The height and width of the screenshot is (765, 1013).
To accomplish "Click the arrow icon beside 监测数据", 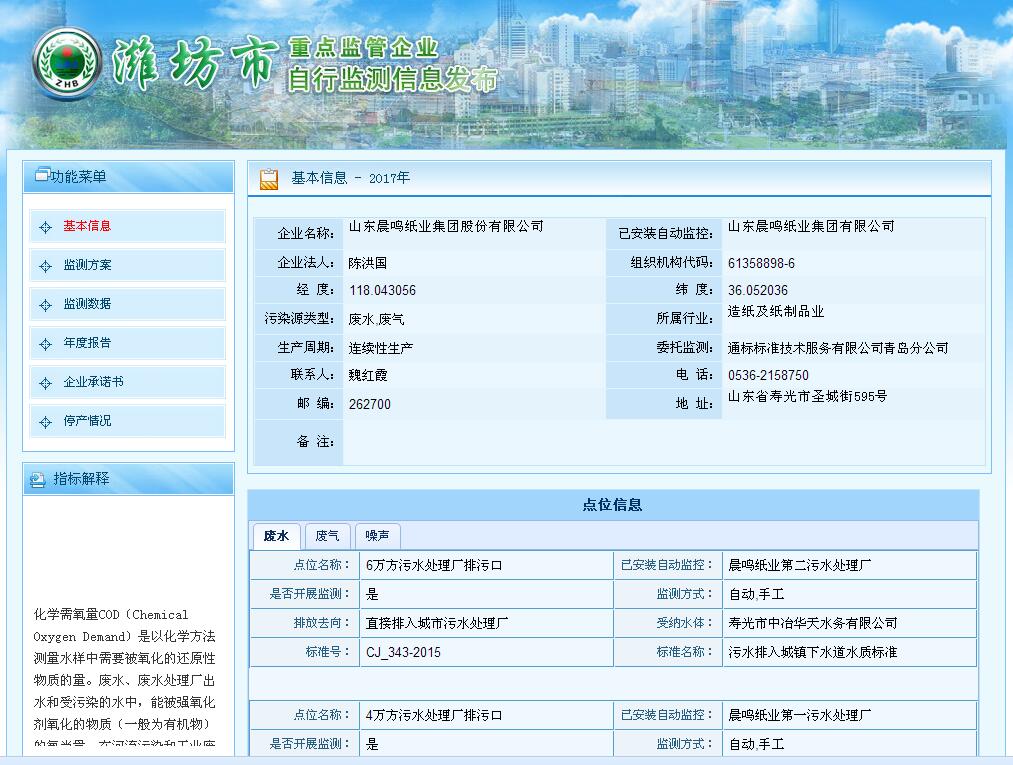I will coord(43,304).
